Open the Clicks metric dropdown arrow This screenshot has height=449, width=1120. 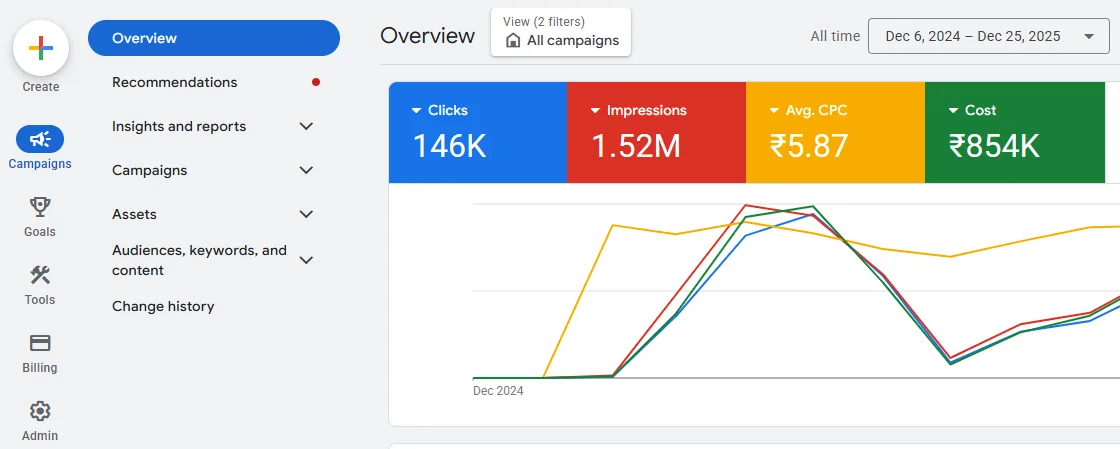tap(417, 111)
